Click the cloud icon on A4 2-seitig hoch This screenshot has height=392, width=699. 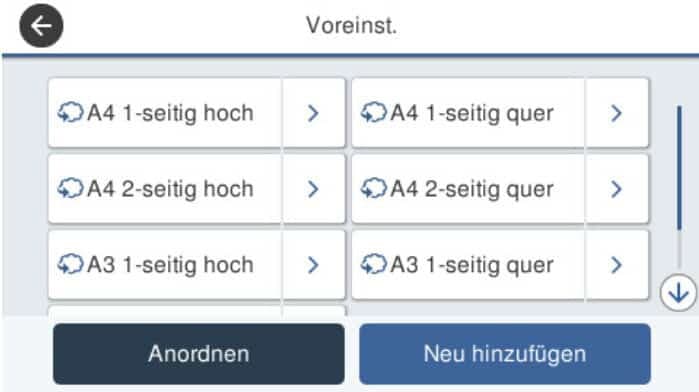click(x=70, y=188)
